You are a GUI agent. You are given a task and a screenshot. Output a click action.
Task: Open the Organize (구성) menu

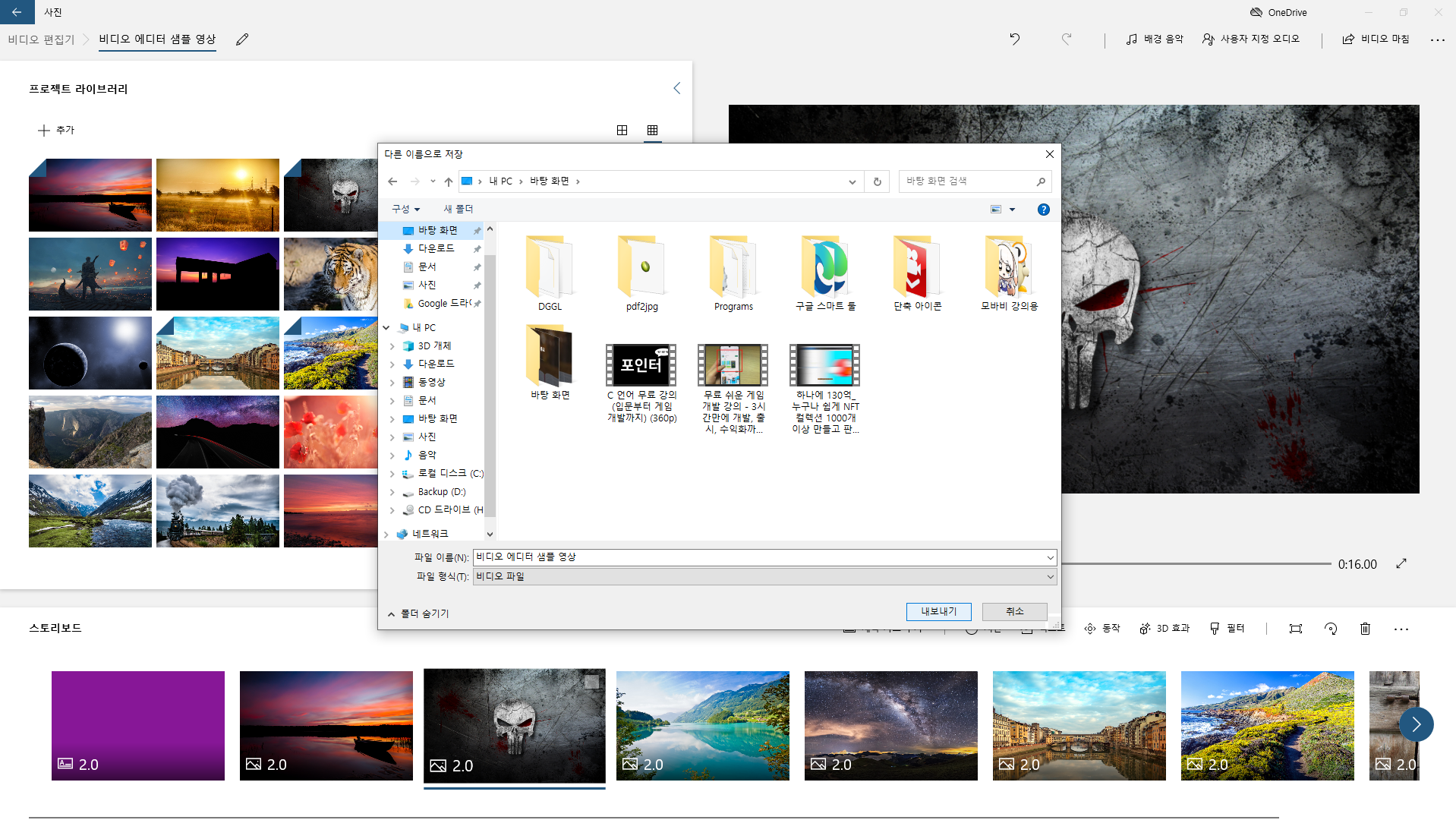405,209
